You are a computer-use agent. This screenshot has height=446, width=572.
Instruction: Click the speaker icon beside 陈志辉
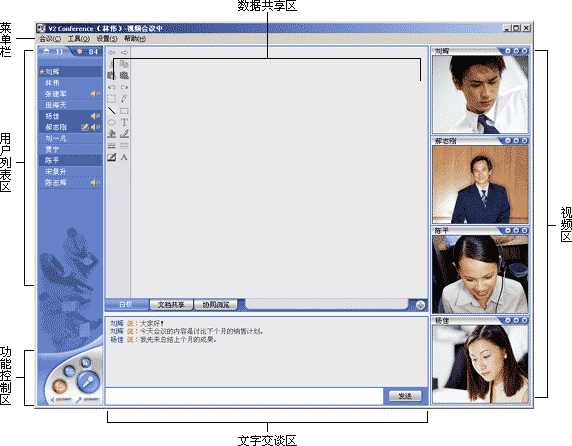[x=95, y=182]
